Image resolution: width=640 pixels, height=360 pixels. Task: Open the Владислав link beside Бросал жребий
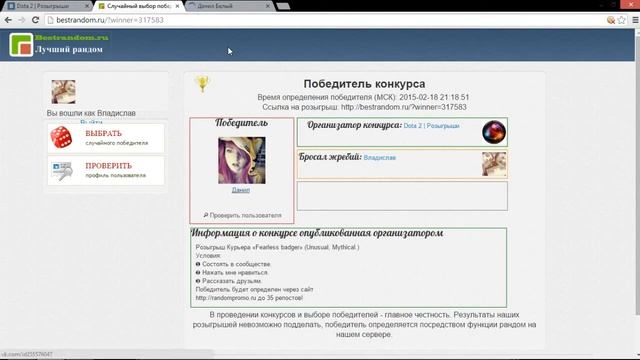point(380,158)
